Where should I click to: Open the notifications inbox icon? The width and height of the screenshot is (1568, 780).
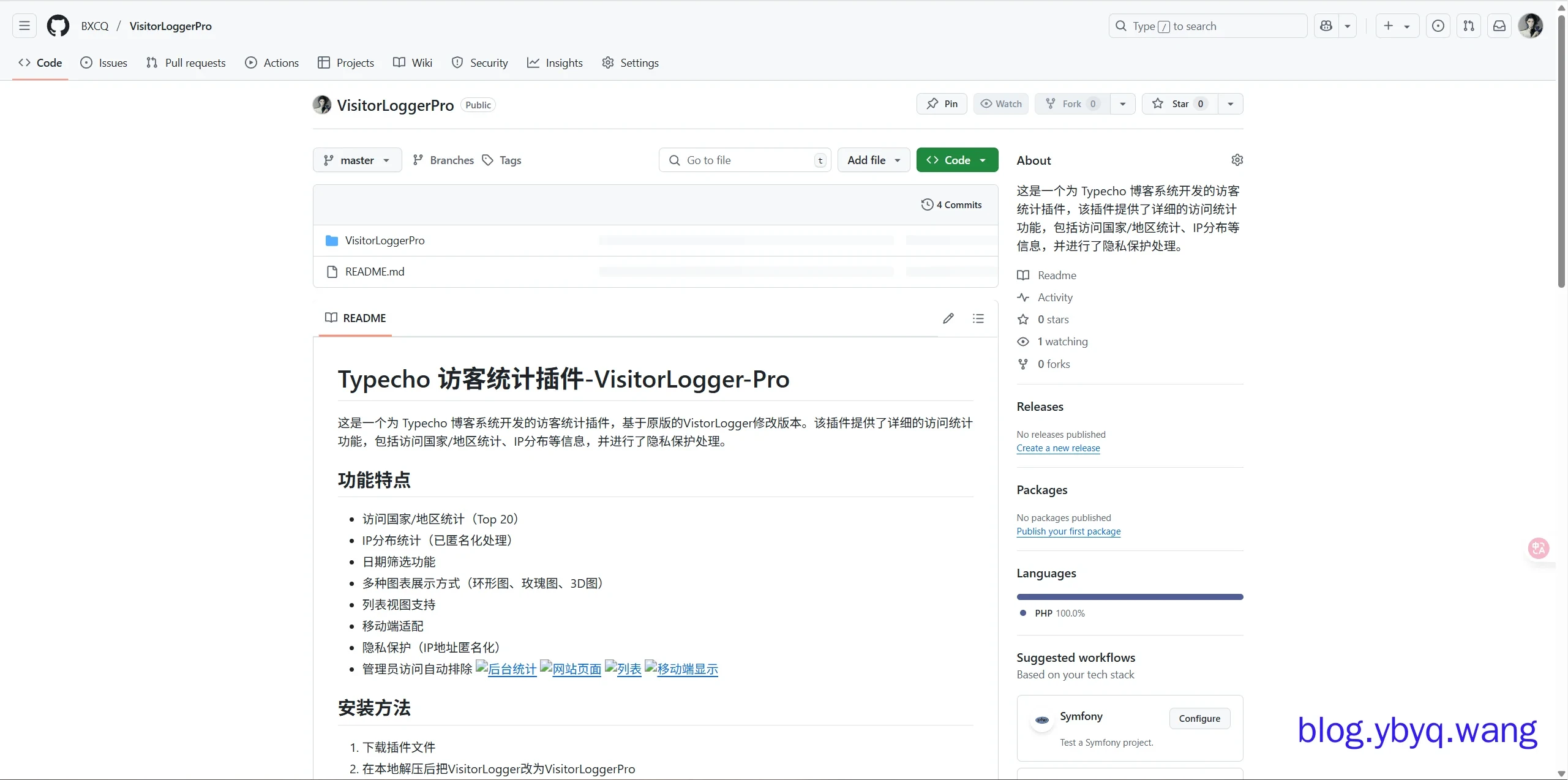(1499, 26)
